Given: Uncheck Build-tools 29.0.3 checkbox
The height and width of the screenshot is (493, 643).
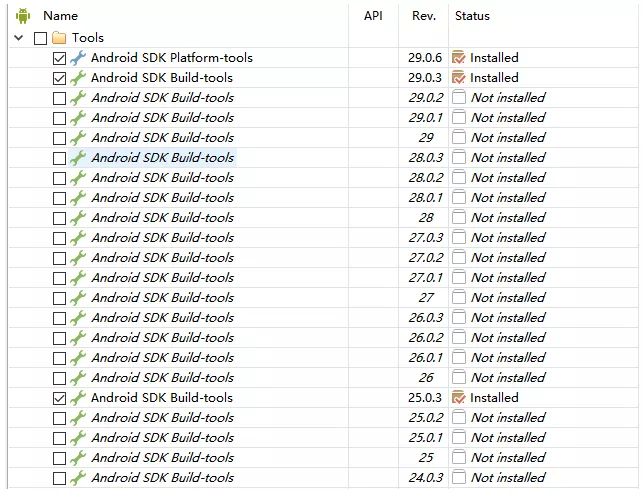Looking at the screenshot, I should click(x=59, y=78).
